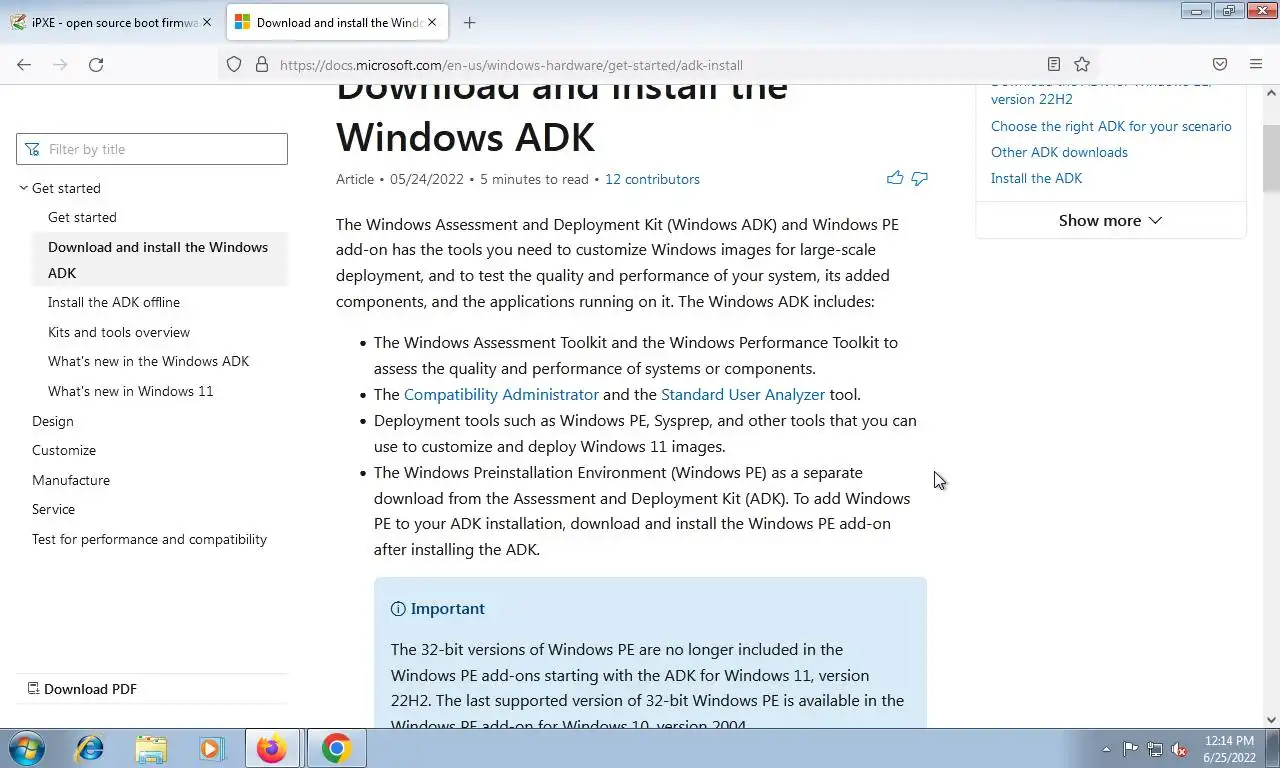
Task: Follow the Standard User Analyzer link
Action: pyautogui.click(x=743, y=394)
